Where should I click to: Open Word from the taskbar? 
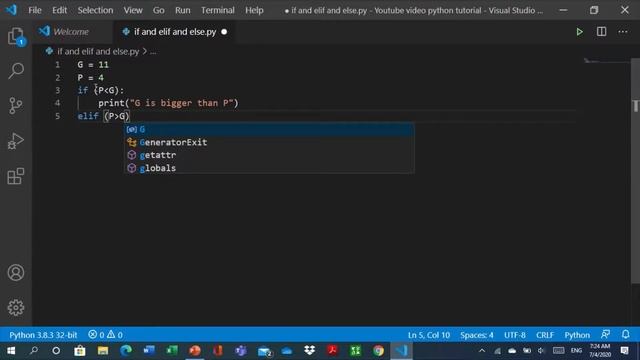(149, 351)
